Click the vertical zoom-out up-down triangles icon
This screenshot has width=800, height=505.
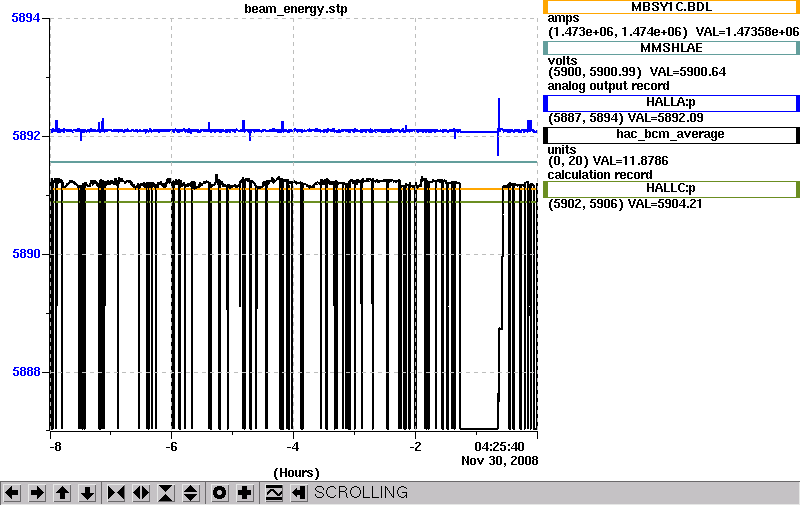point(191,493)
